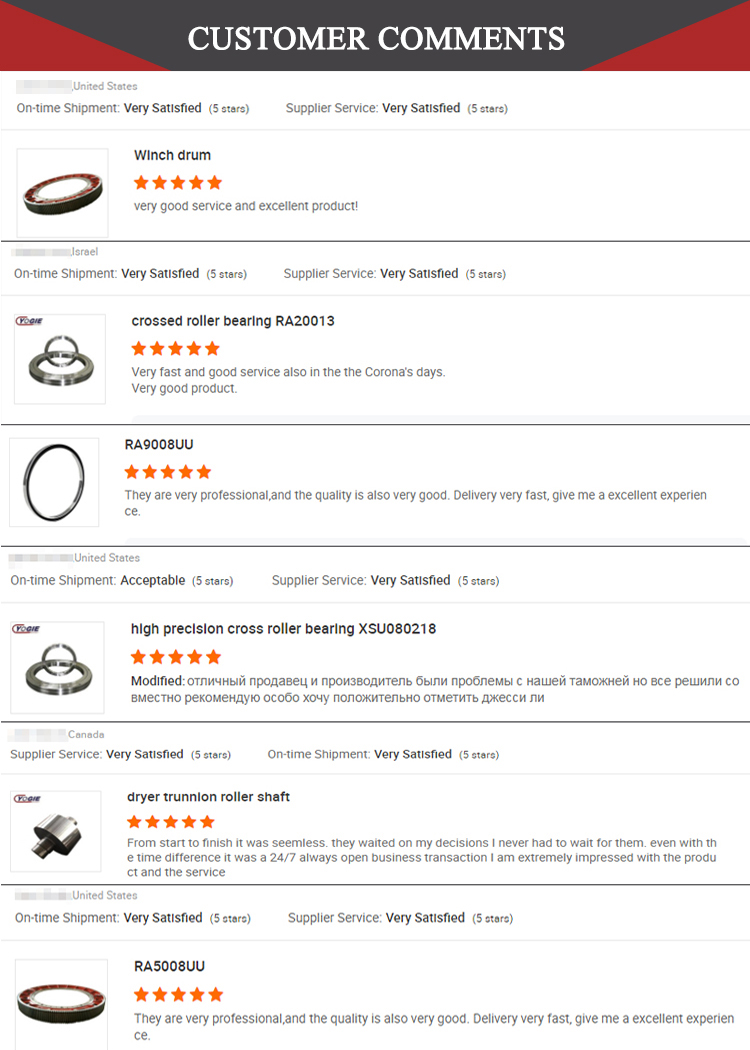750x1050 pixels.
Task: Click the stars below crossed roller bearing RA20013
Action: 175,349
